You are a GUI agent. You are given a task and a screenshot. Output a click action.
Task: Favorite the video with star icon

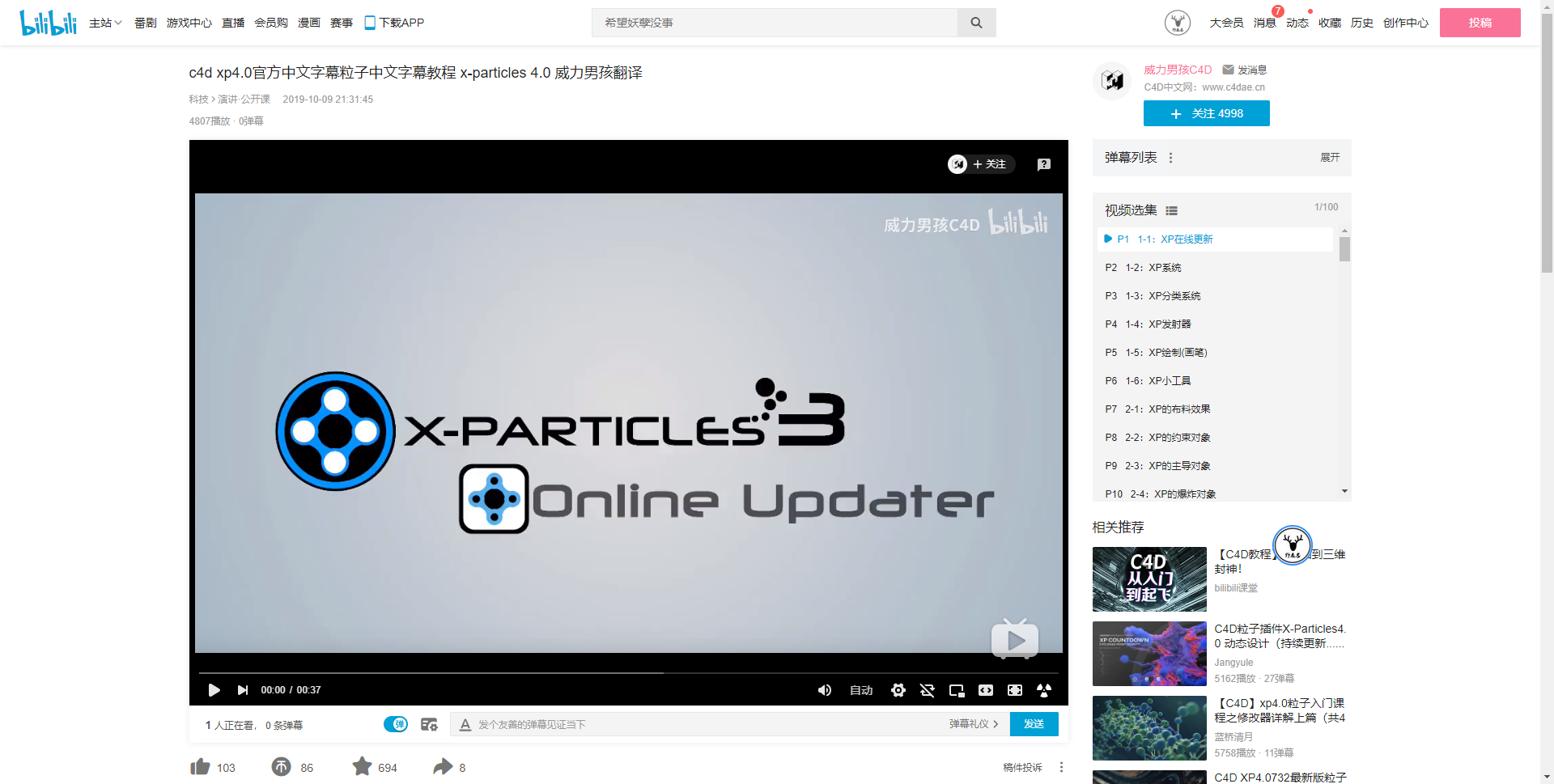point(362,766)
